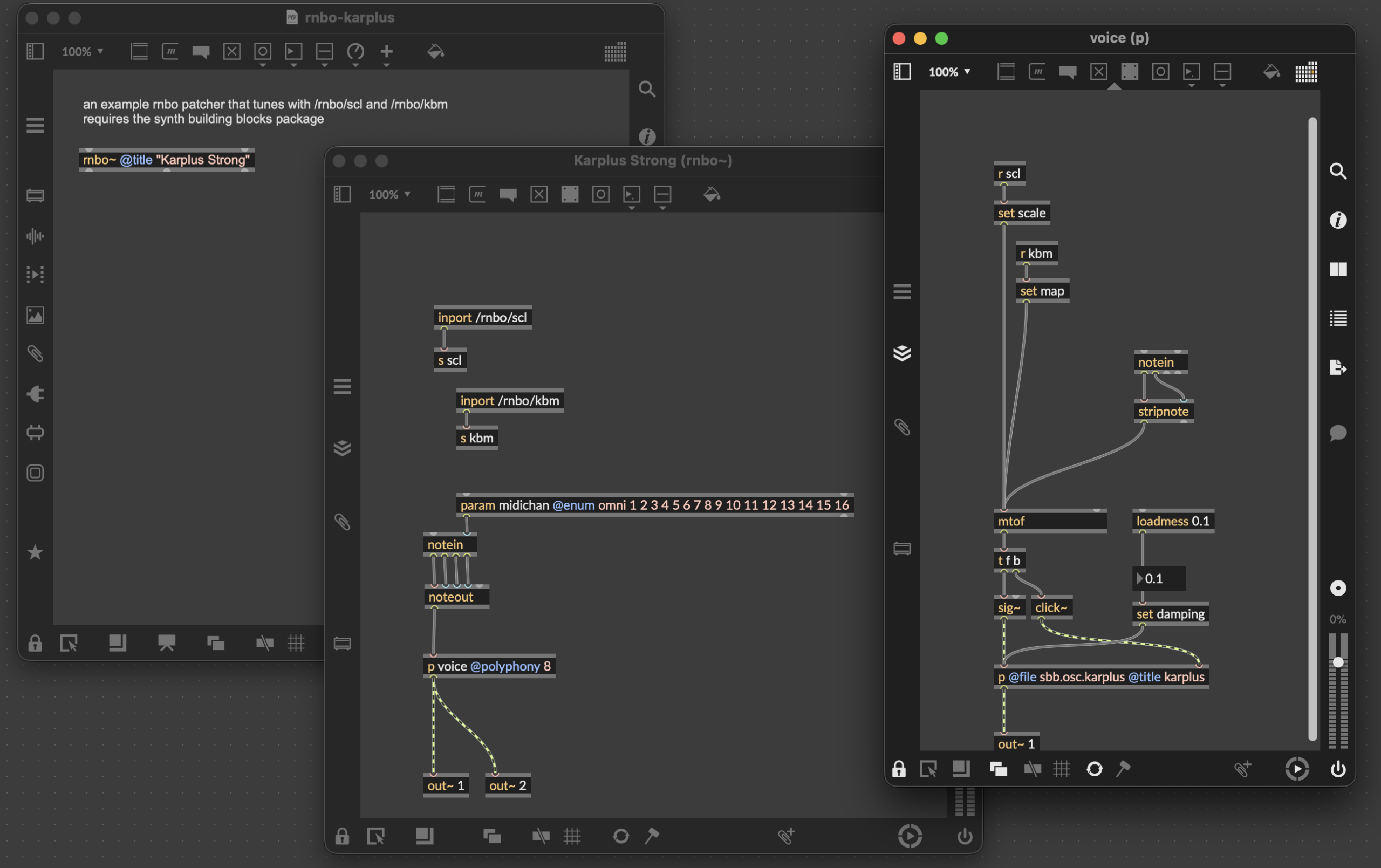Viewport: 1381px width, 868px height.
Task: Open zoom percentage dropdown in voice window
Action: 949,72
